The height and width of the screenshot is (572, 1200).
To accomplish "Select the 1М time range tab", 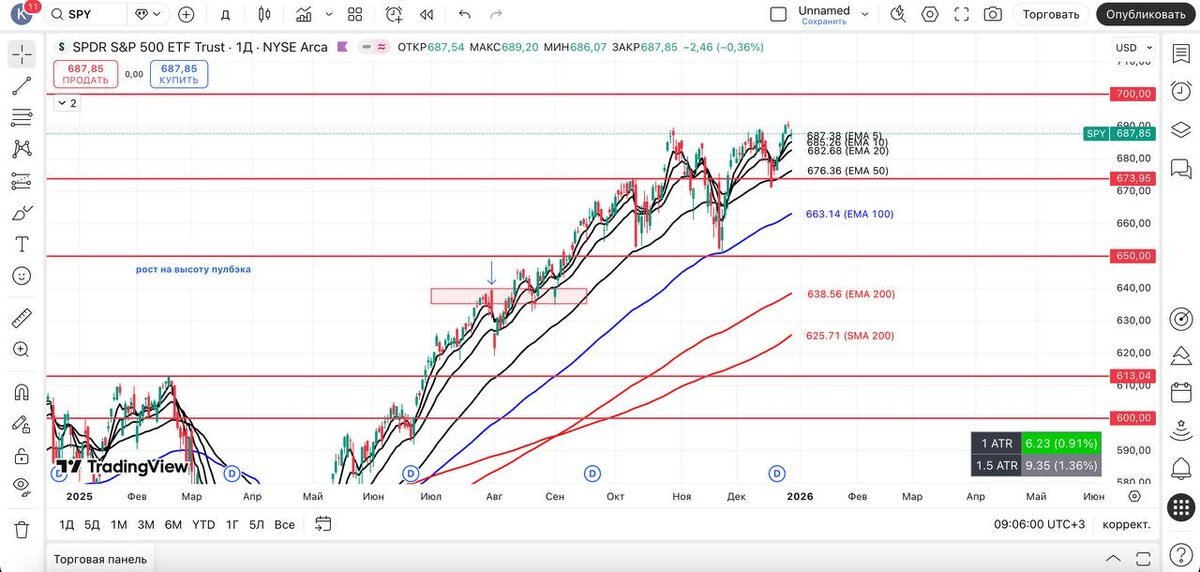I will [119, 524].
